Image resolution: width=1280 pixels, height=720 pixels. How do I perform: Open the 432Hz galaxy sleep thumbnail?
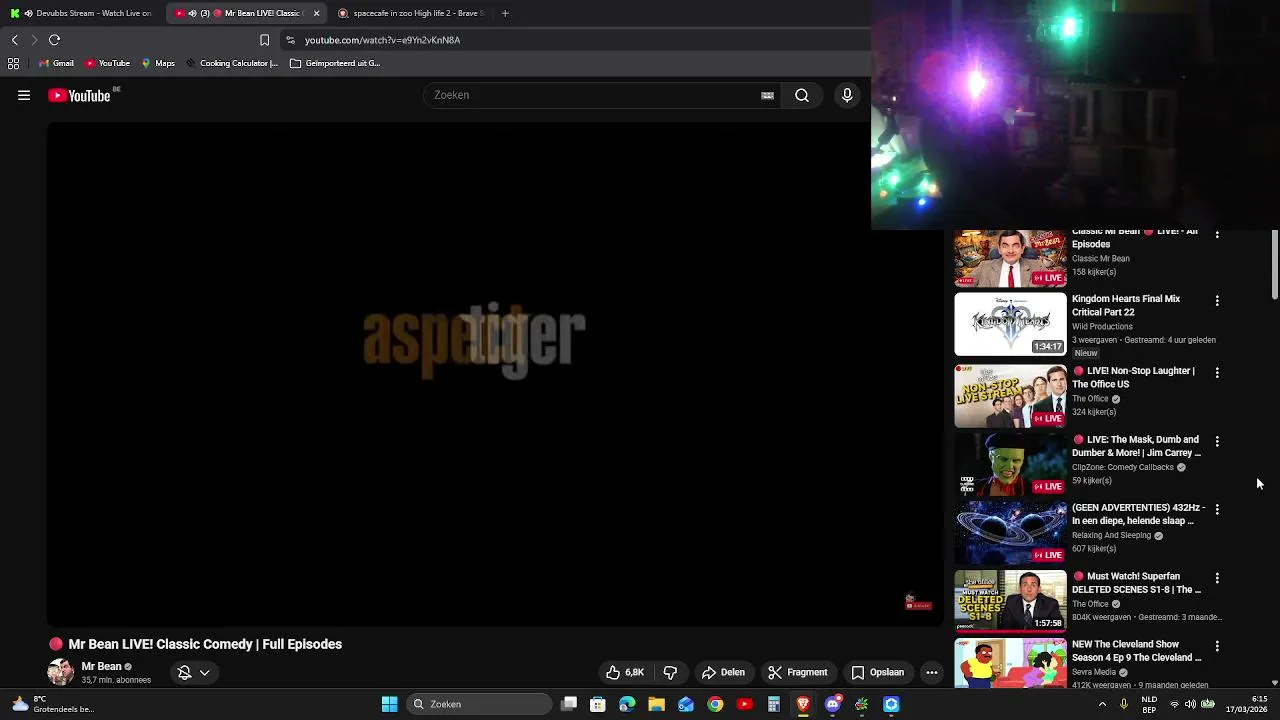tap(1010, 533)
